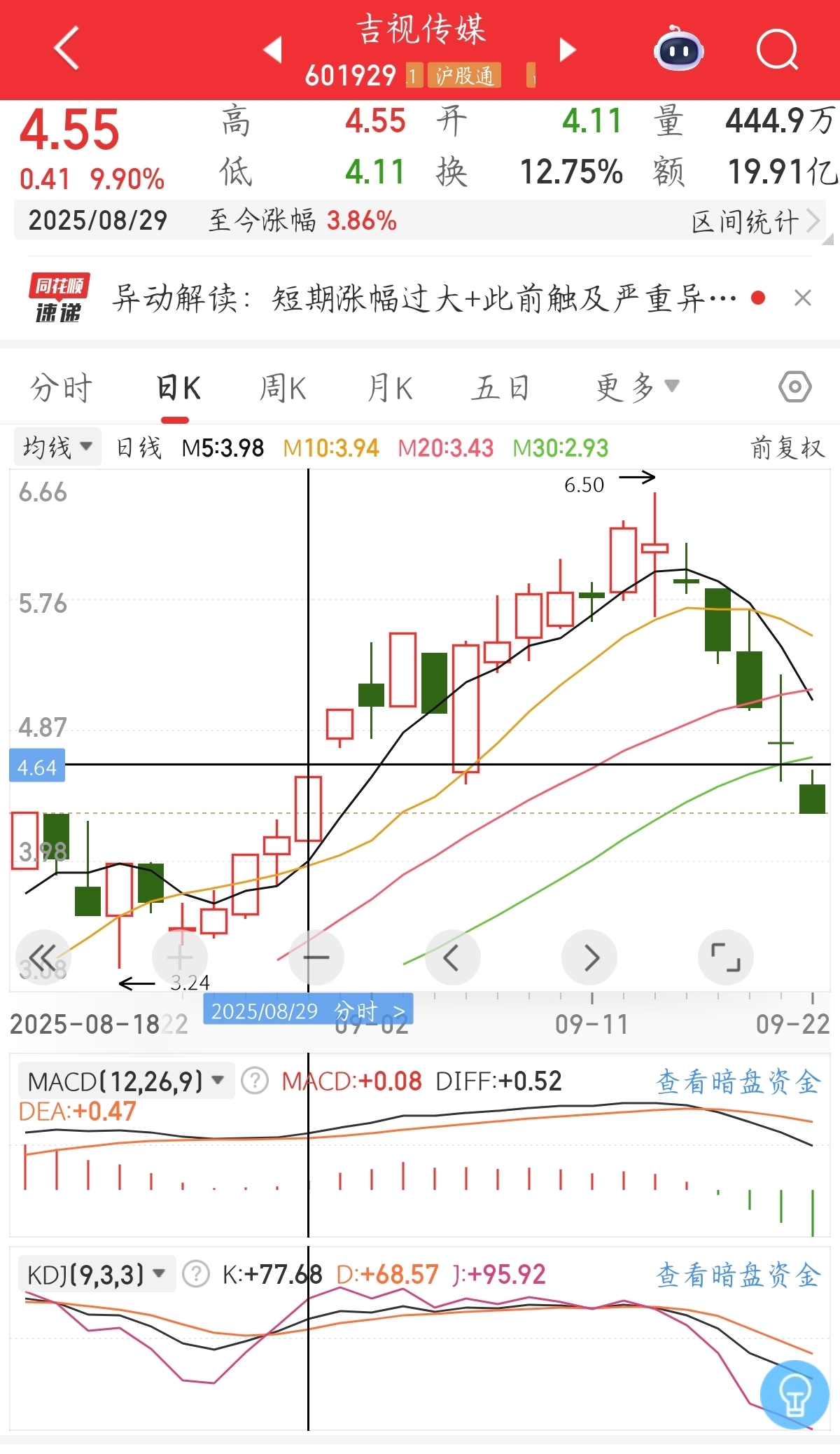Tap the floating lightbulb tips button
The height and width of the screenshot is (1454, 840).
[794, 1394]
